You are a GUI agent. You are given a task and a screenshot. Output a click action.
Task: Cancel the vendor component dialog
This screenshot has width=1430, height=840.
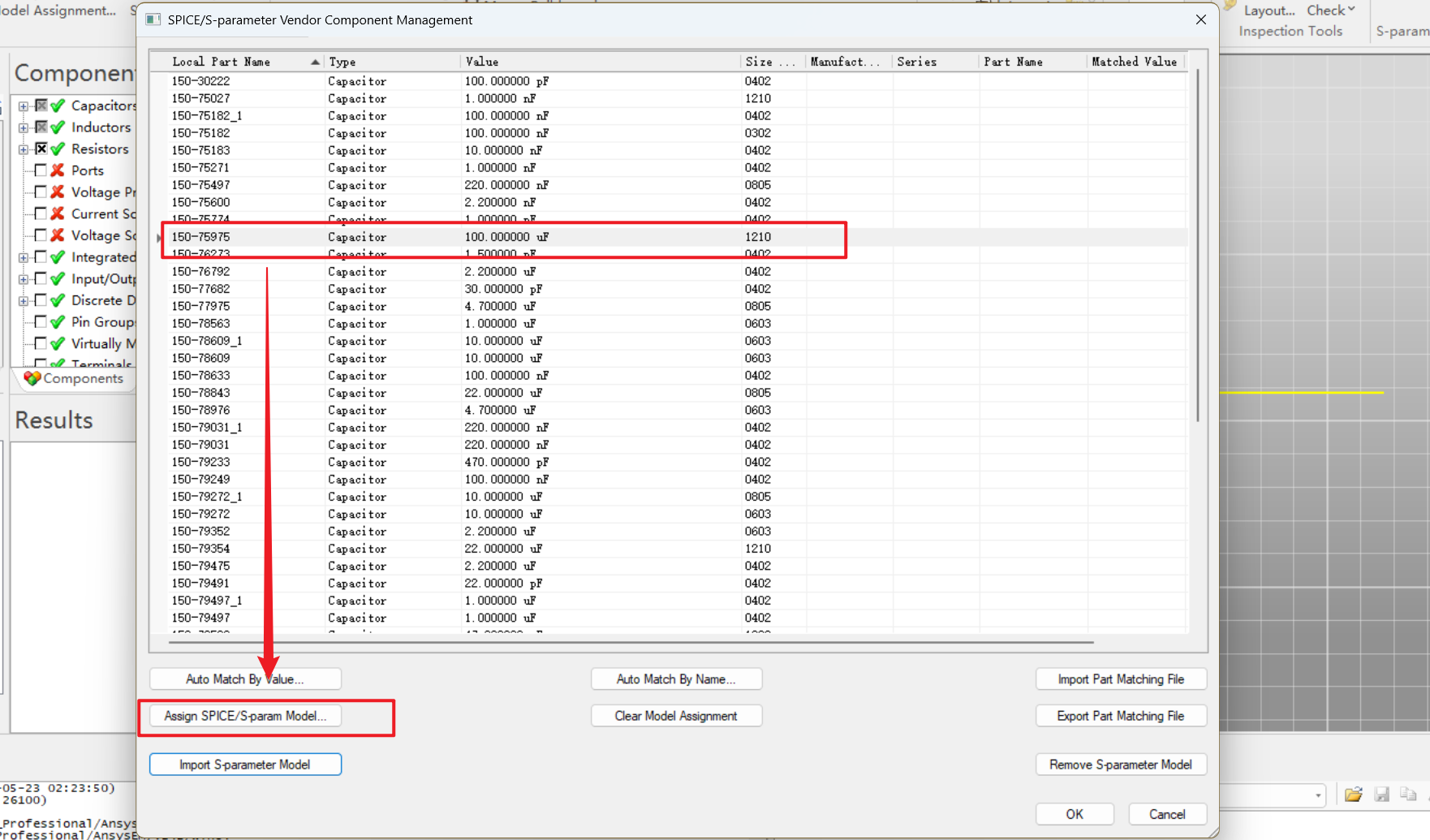pyautogui.click(x=1167, y=814)
